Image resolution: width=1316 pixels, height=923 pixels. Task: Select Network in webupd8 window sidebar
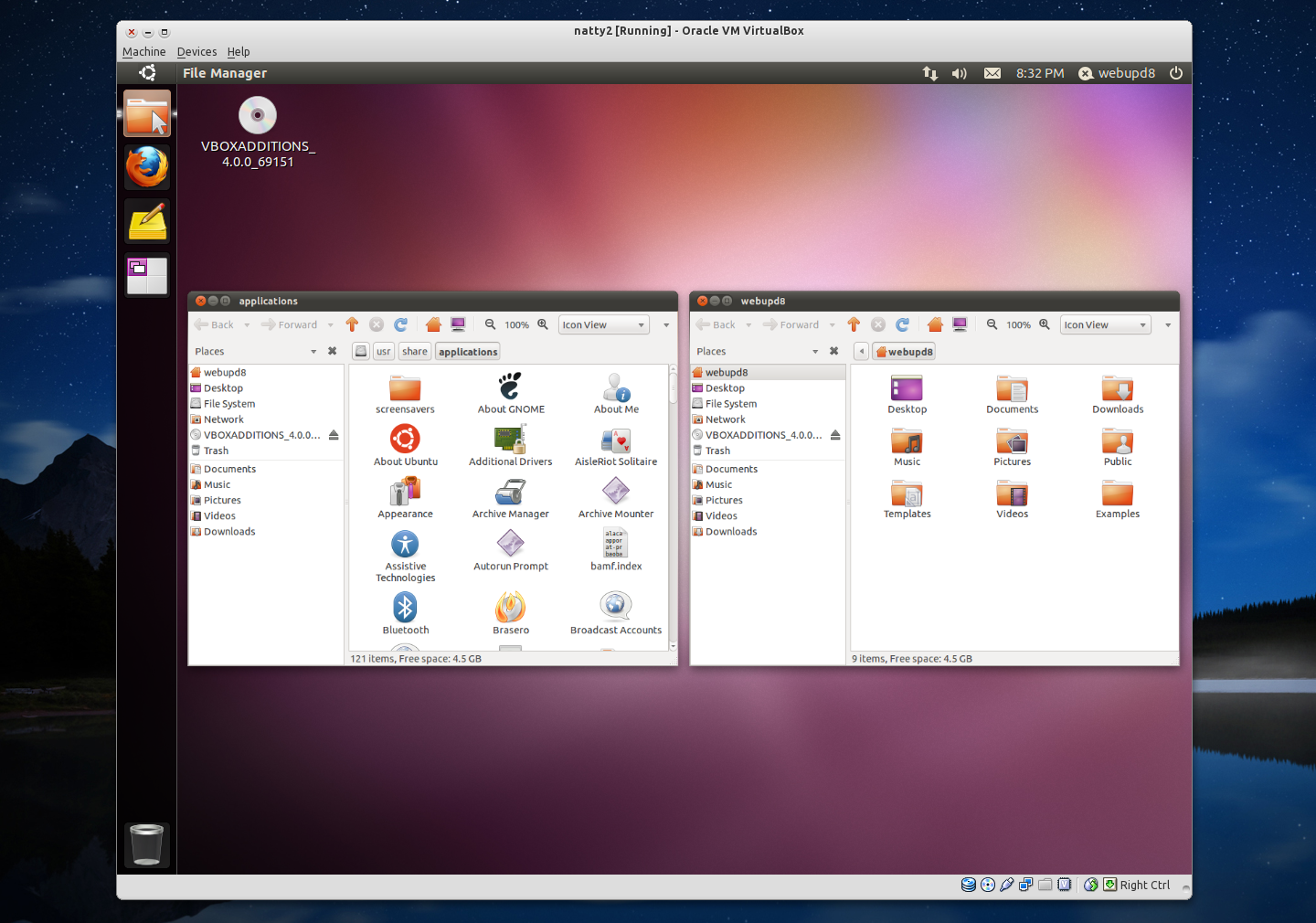coord(768,419)
